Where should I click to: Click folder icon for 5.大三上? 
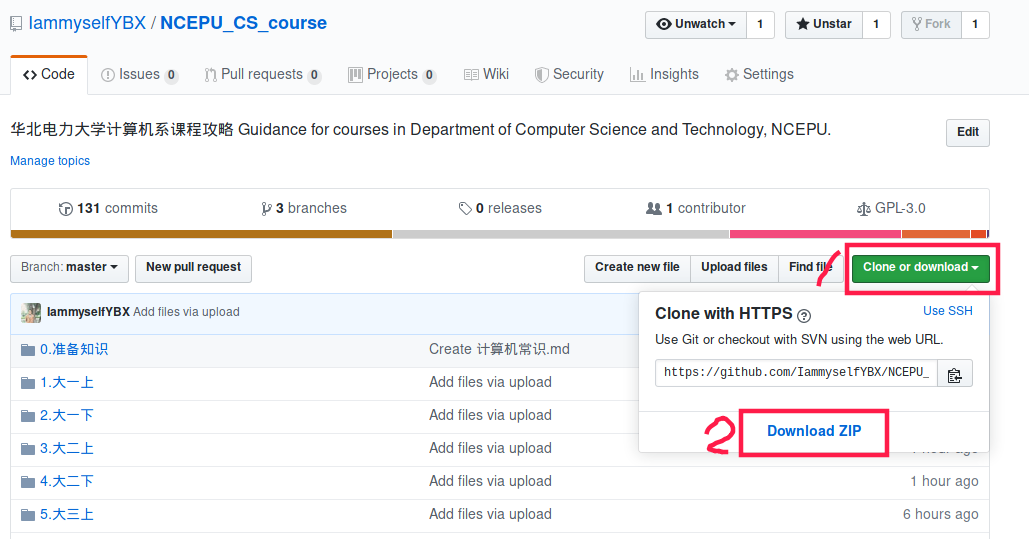28,515
